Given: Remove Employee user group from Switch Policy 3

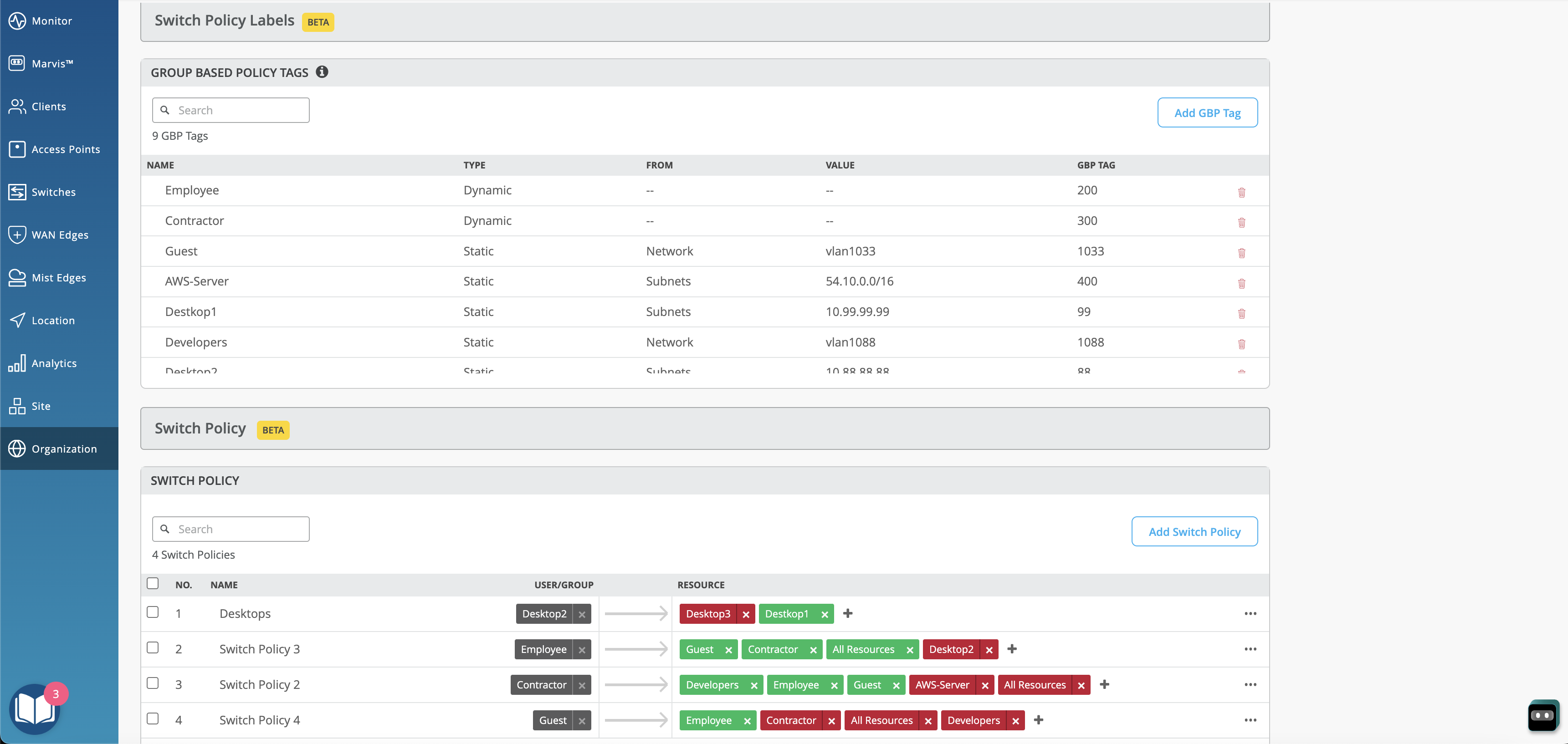Looking at the screenshot, I should pos(582,650).
